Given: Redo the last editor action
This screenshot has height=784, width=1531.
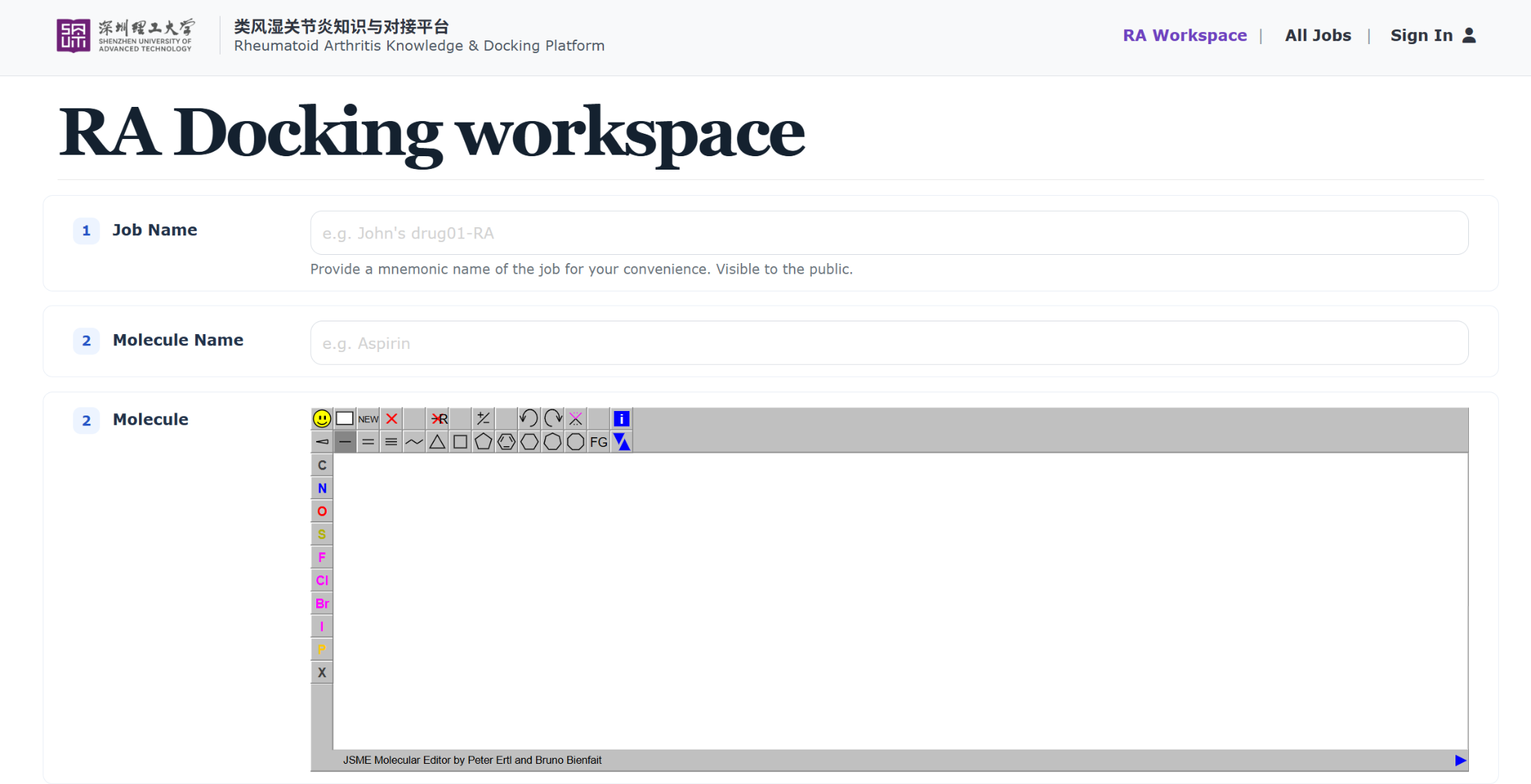Looking at the screenshot, I should click(553, 419).
